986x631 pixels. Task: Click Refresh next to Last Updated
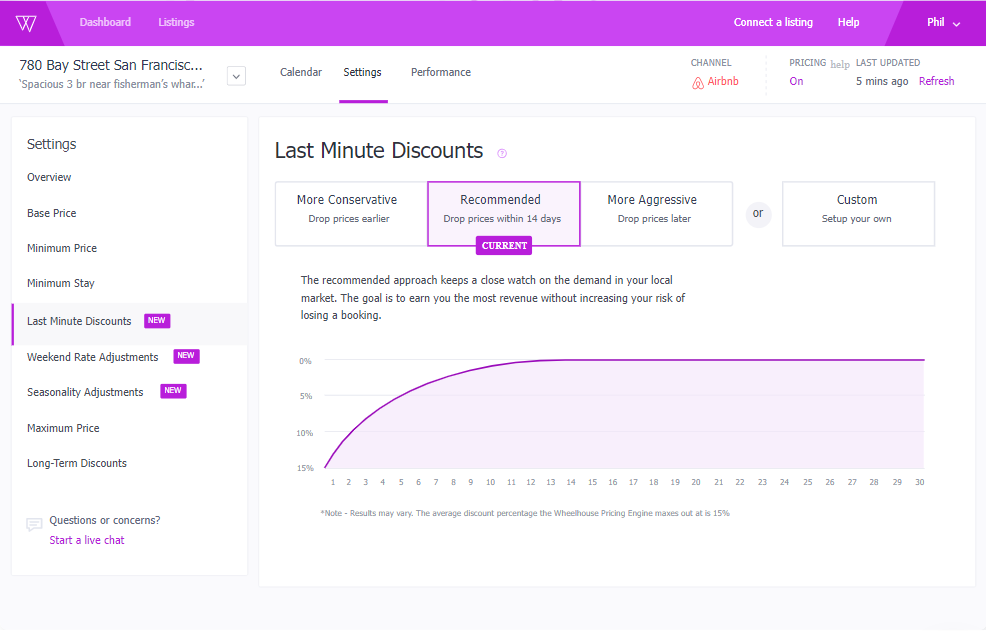936,81
